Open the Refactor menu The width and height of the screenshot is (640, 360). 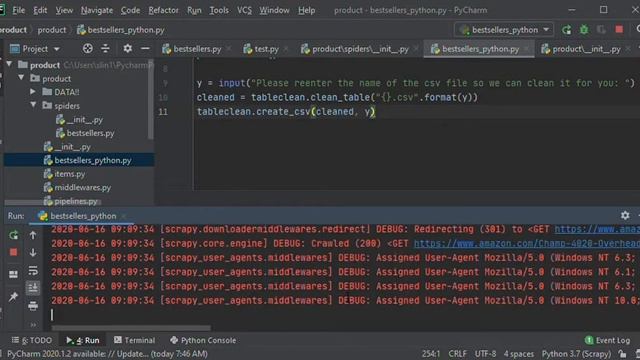tap(163, 10)
